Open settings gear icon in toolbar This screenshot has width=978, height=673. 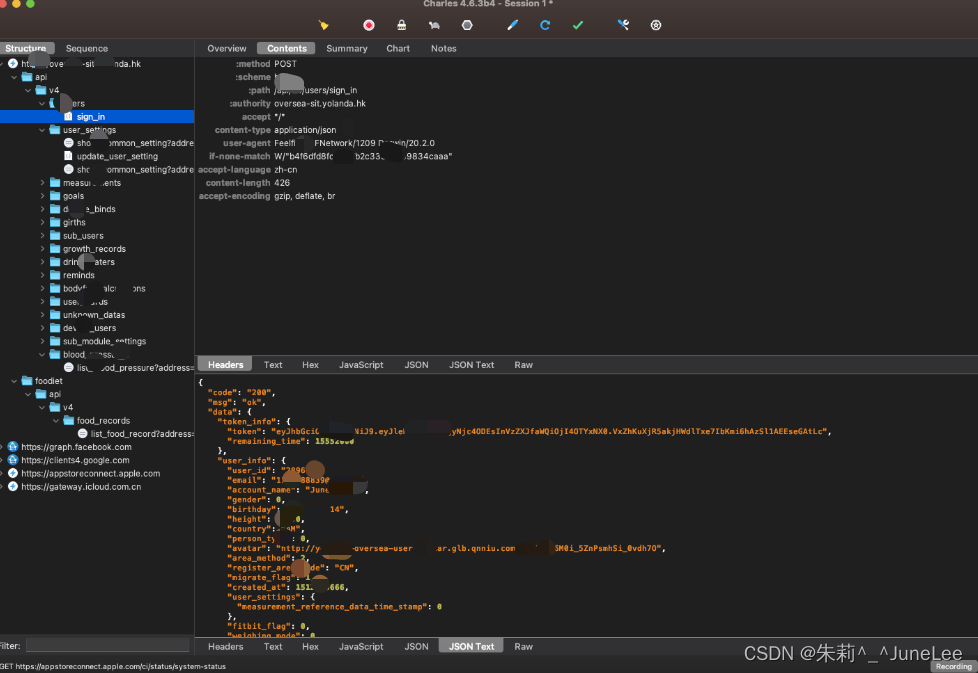[656, 25]
